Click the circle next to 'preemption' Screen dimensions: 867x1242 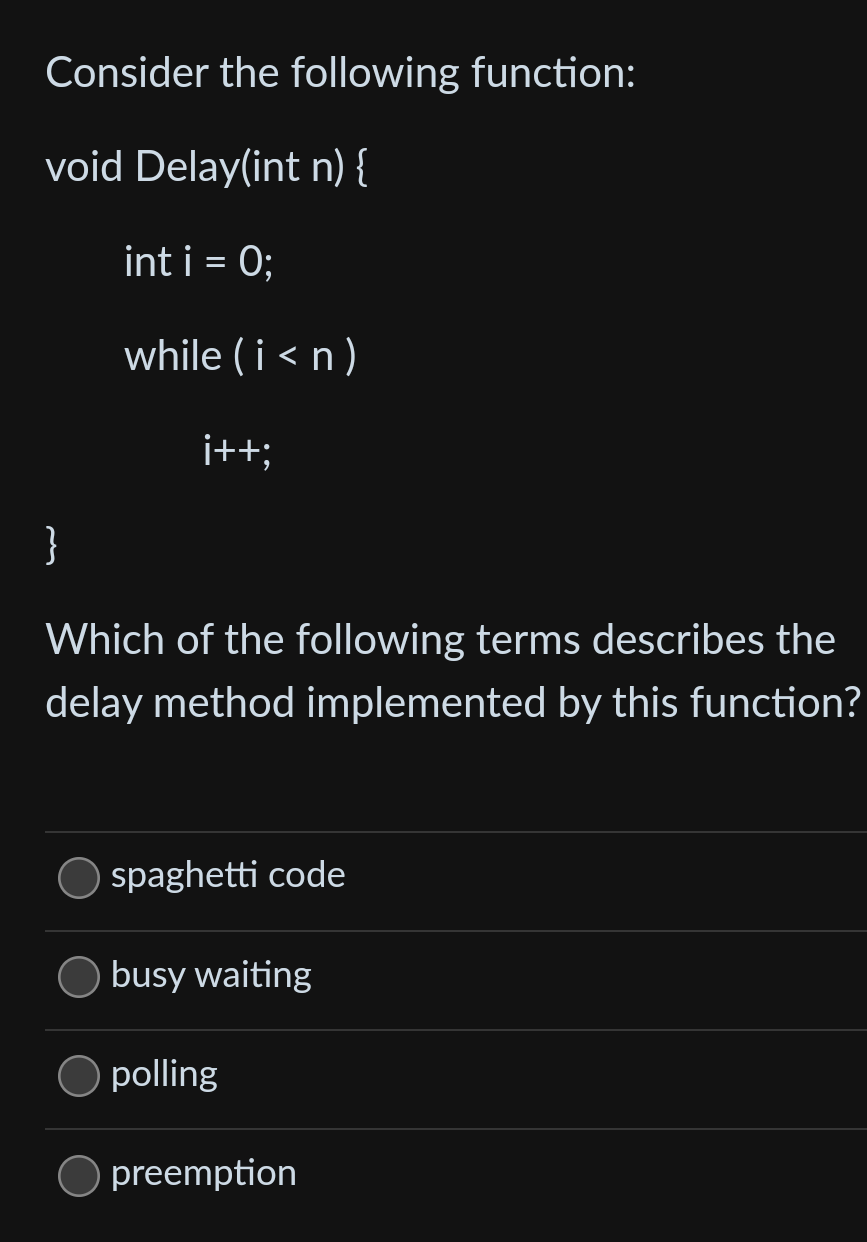click(78, 1176)
